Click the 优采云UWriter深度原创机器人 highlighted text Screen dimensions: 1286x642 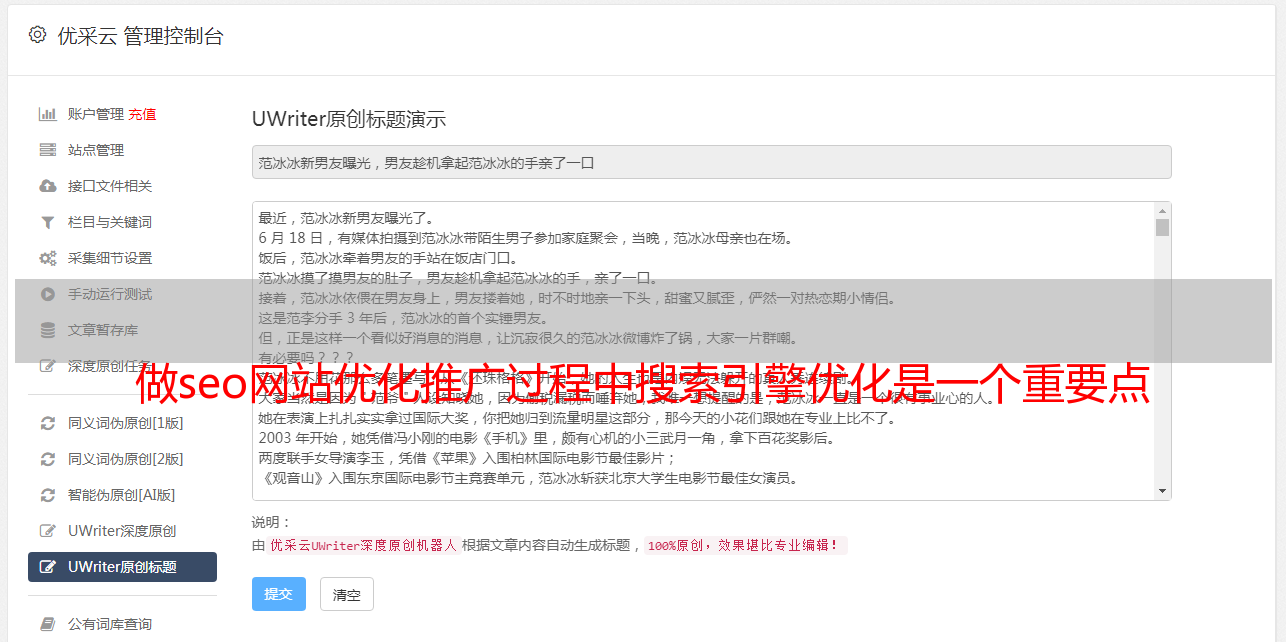click(363, 546)
